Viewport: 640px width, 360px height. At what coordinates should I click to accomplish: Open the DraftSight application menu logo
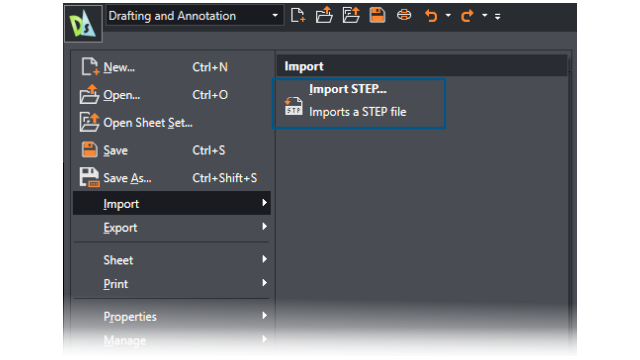point(83,24)
